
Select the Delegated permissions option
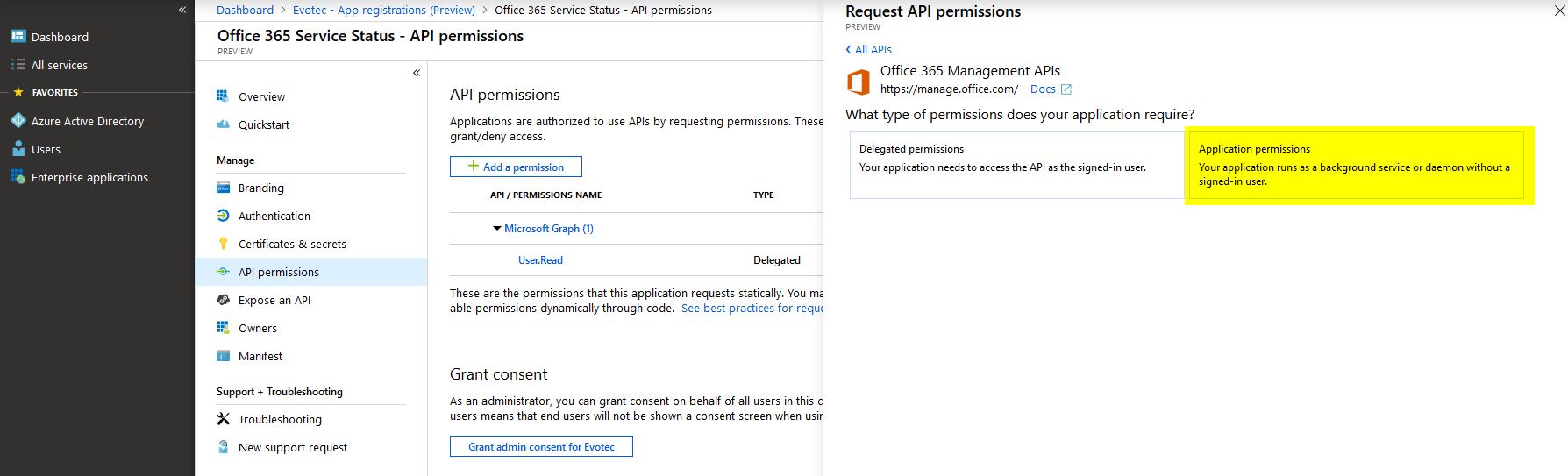[x=1016, y=165]
